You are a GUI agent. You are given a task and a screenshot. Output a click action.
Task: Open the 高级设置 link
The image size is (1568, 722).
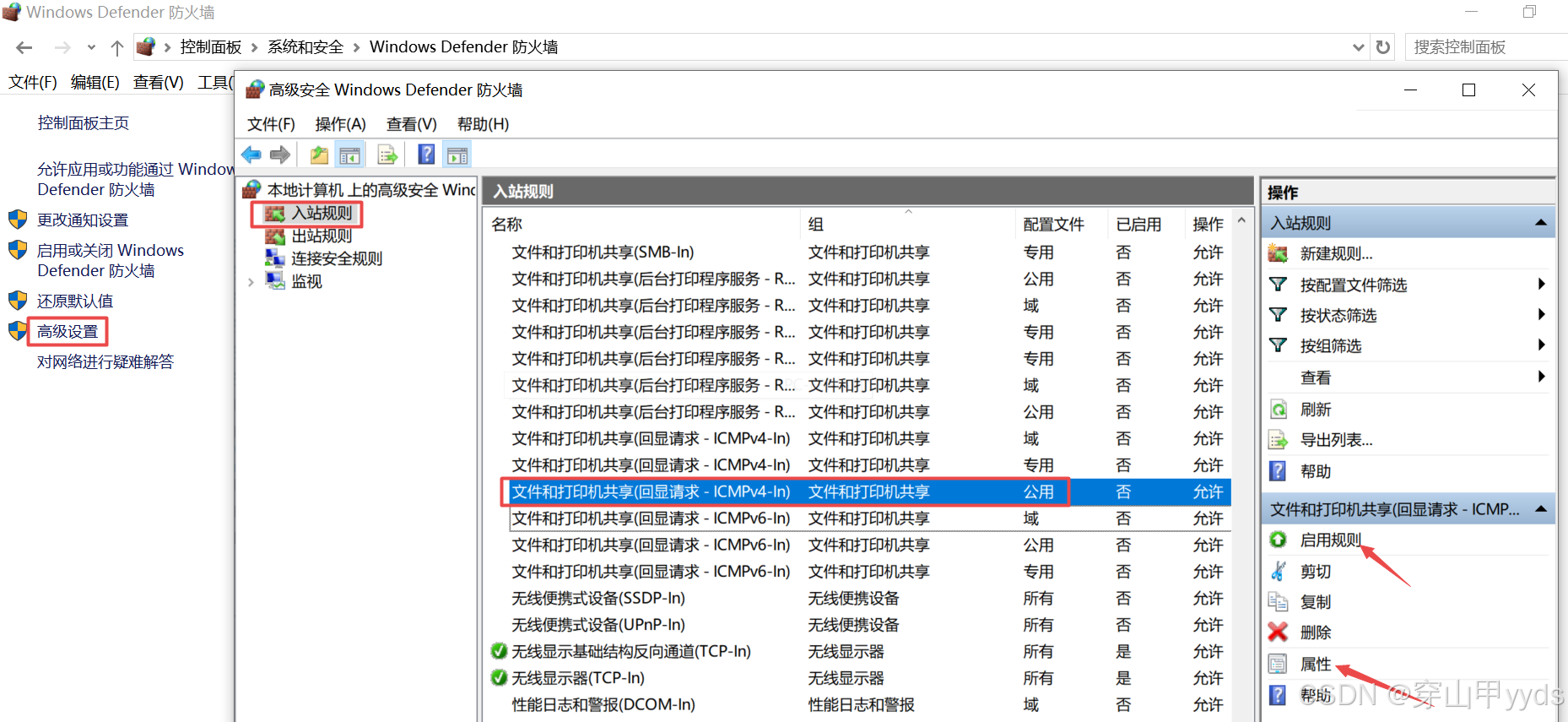coord(68,332)
